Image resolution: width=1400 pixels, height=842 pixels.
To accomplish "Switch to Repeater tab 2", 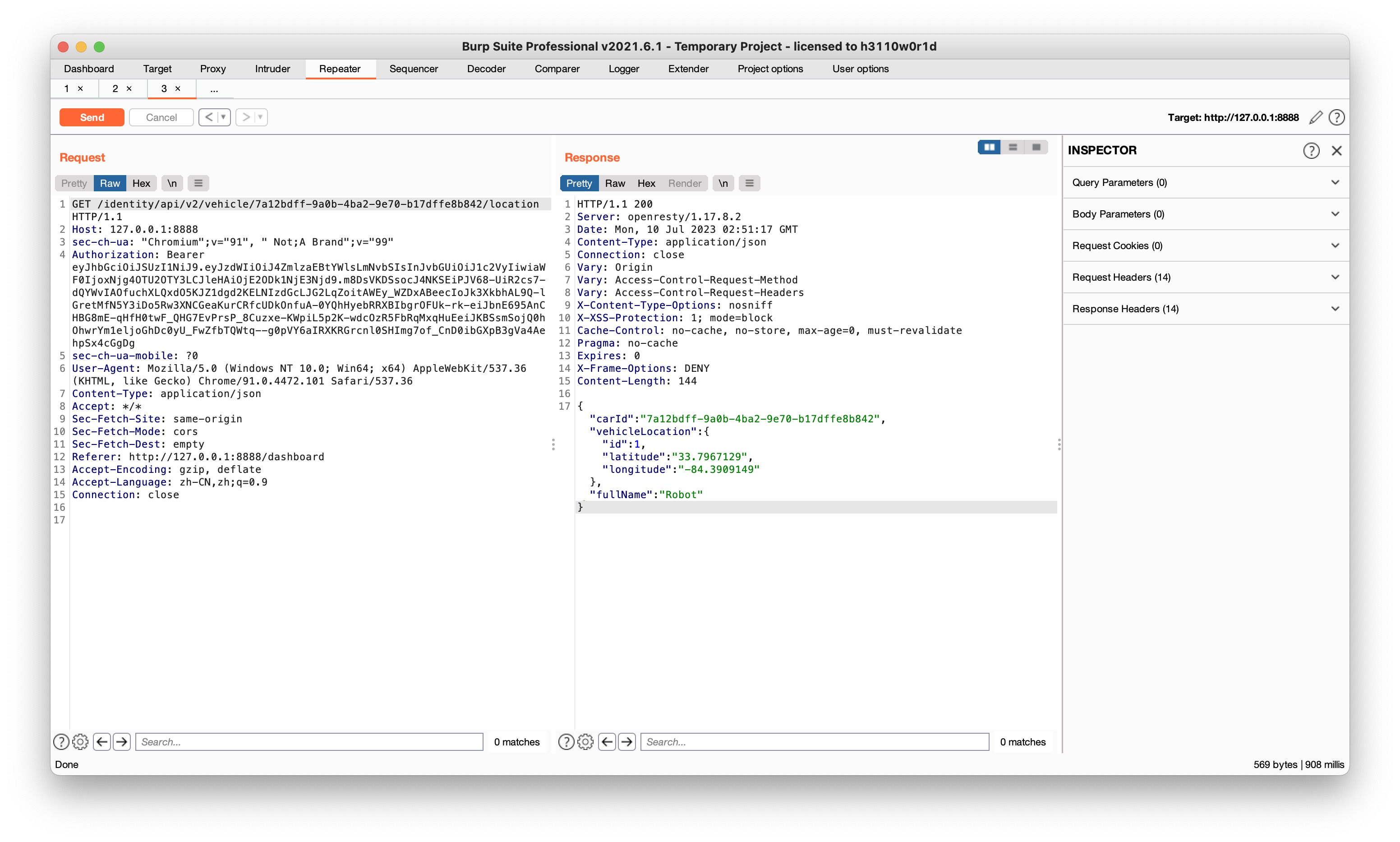I will tap(115, 88).
